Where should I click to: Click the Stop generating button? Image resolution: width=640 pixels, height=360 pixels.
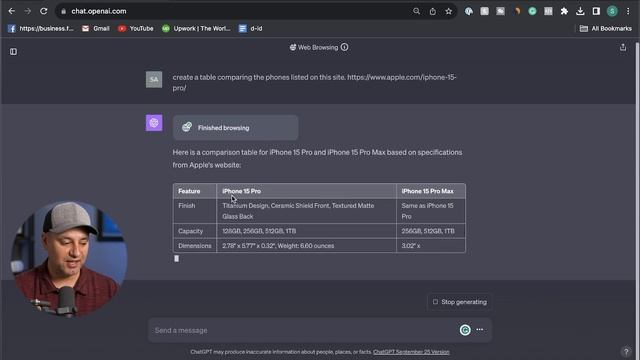coord(460,302)
